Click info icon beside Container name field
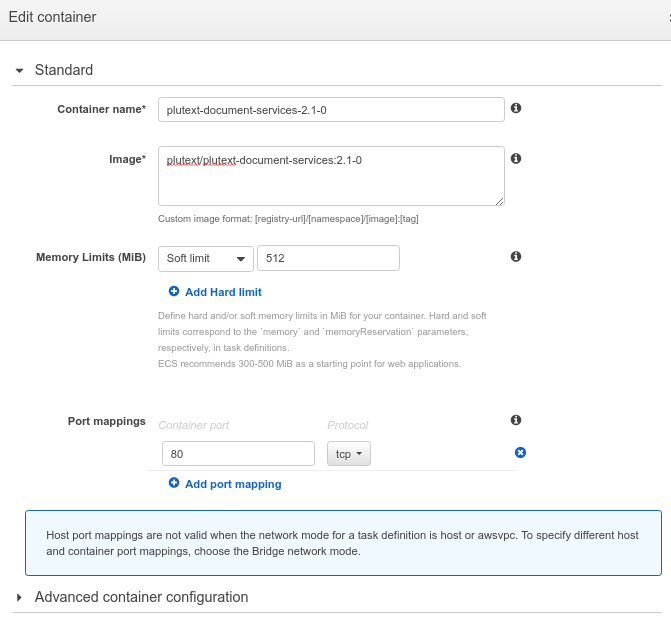 tap(516, 108)
